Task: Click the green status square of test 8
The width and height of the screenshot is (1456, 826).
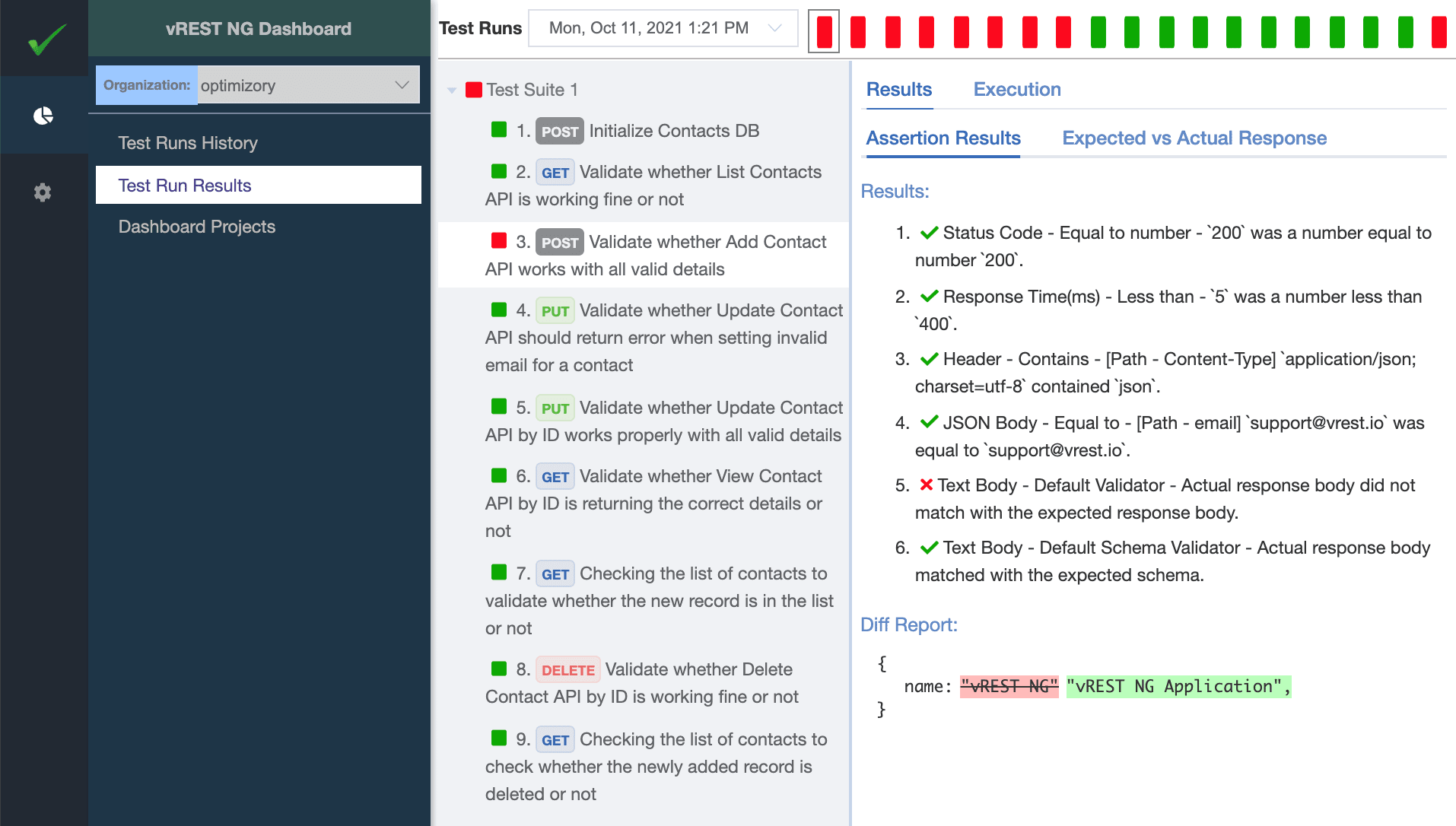Action: (x=499, y=668)
